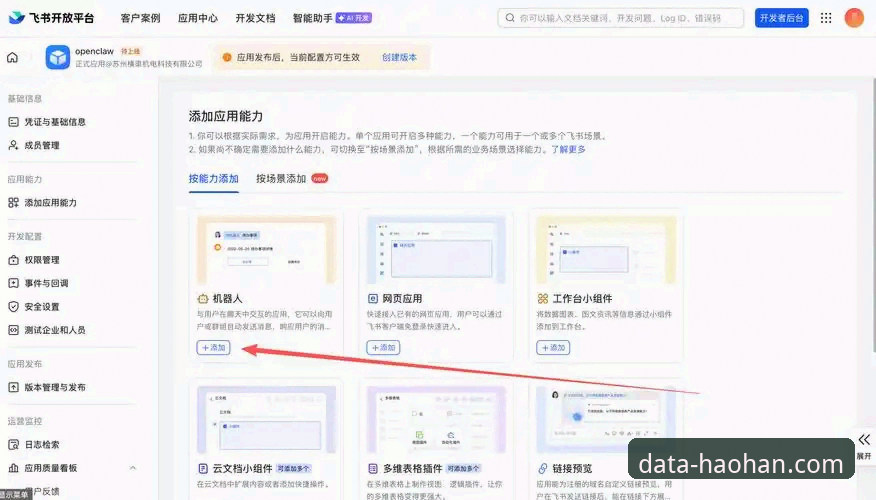The height and width of the screenshot is (500, 876).
Task: Click the 版本管理与发布 upload icon
Action: tap(13, 387)
